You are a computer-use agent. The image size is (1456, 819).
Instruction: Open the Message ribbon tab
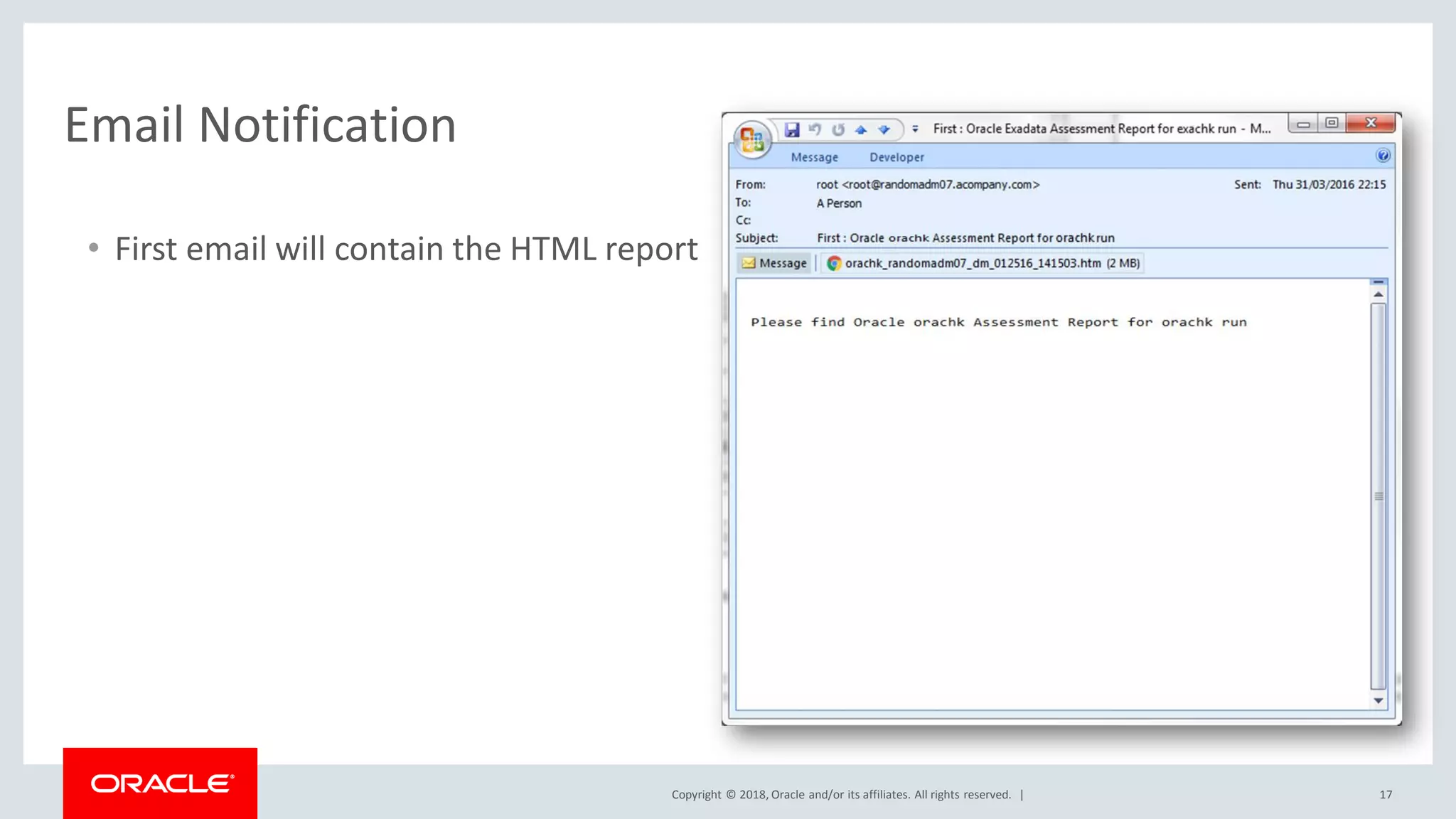(814, 157)
